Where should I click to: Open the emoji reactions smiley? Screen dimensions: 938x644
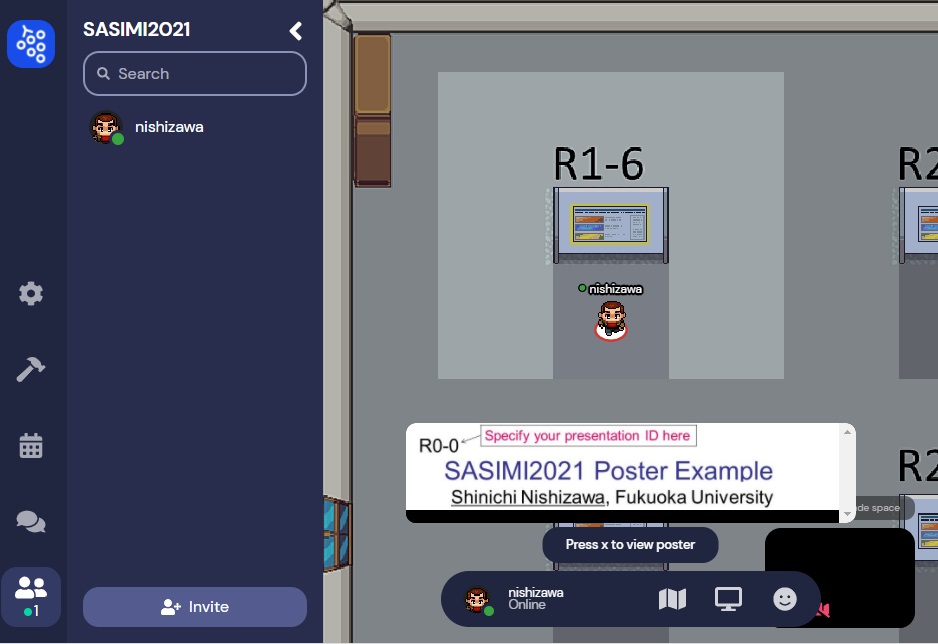(x=785, y=599)
